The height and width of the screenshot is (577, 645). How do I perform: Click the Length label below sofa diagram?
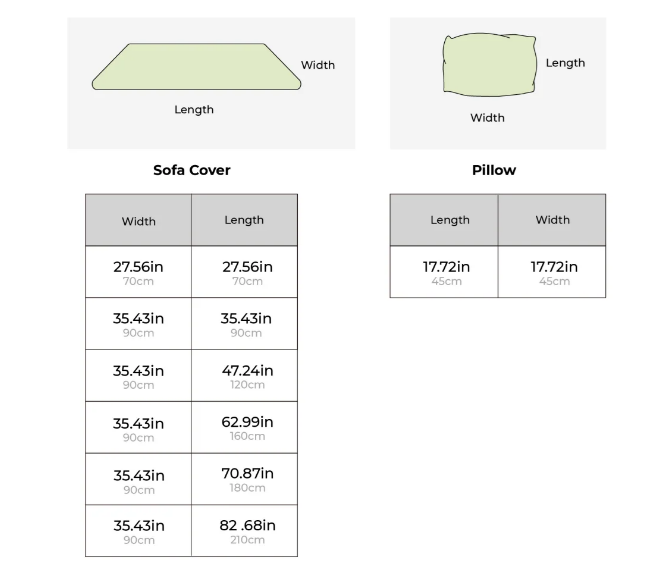coord(194,110)
